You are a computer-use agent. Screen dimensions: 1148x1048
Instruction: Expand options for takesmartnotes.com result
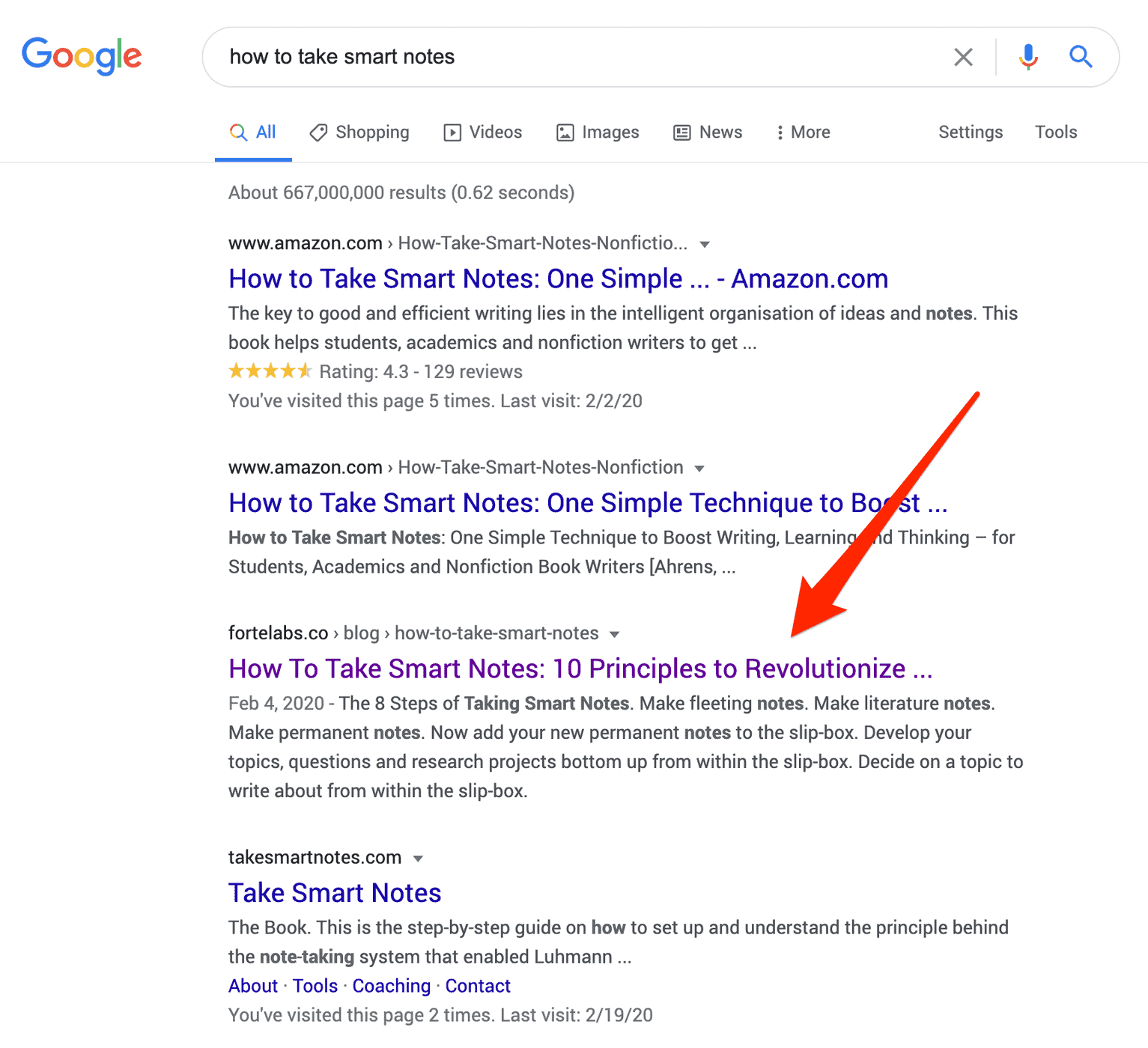pyautogui.click(x=419, y=858)
